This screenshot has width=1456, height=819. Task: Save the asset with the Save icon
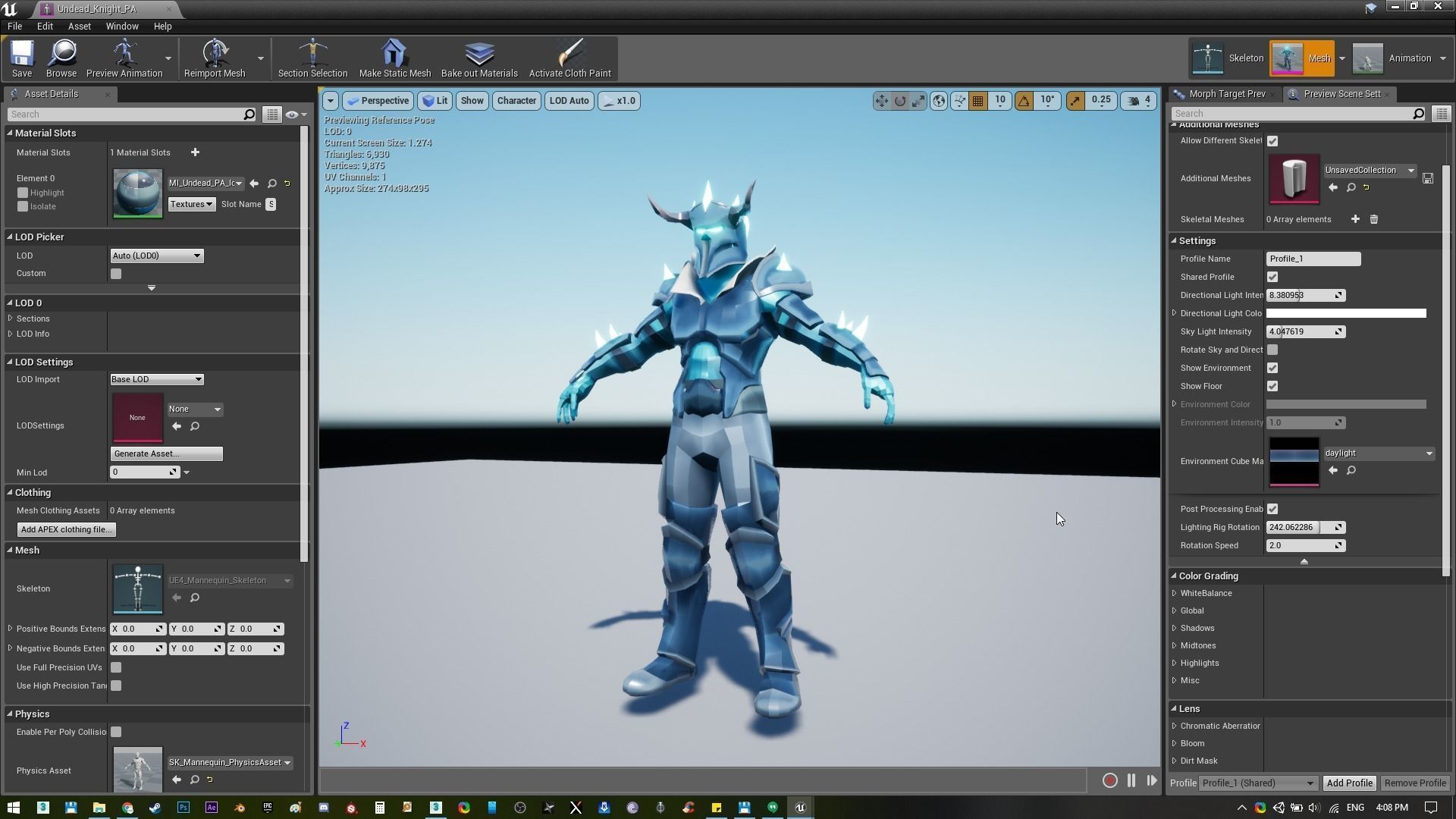coord(21,58)
